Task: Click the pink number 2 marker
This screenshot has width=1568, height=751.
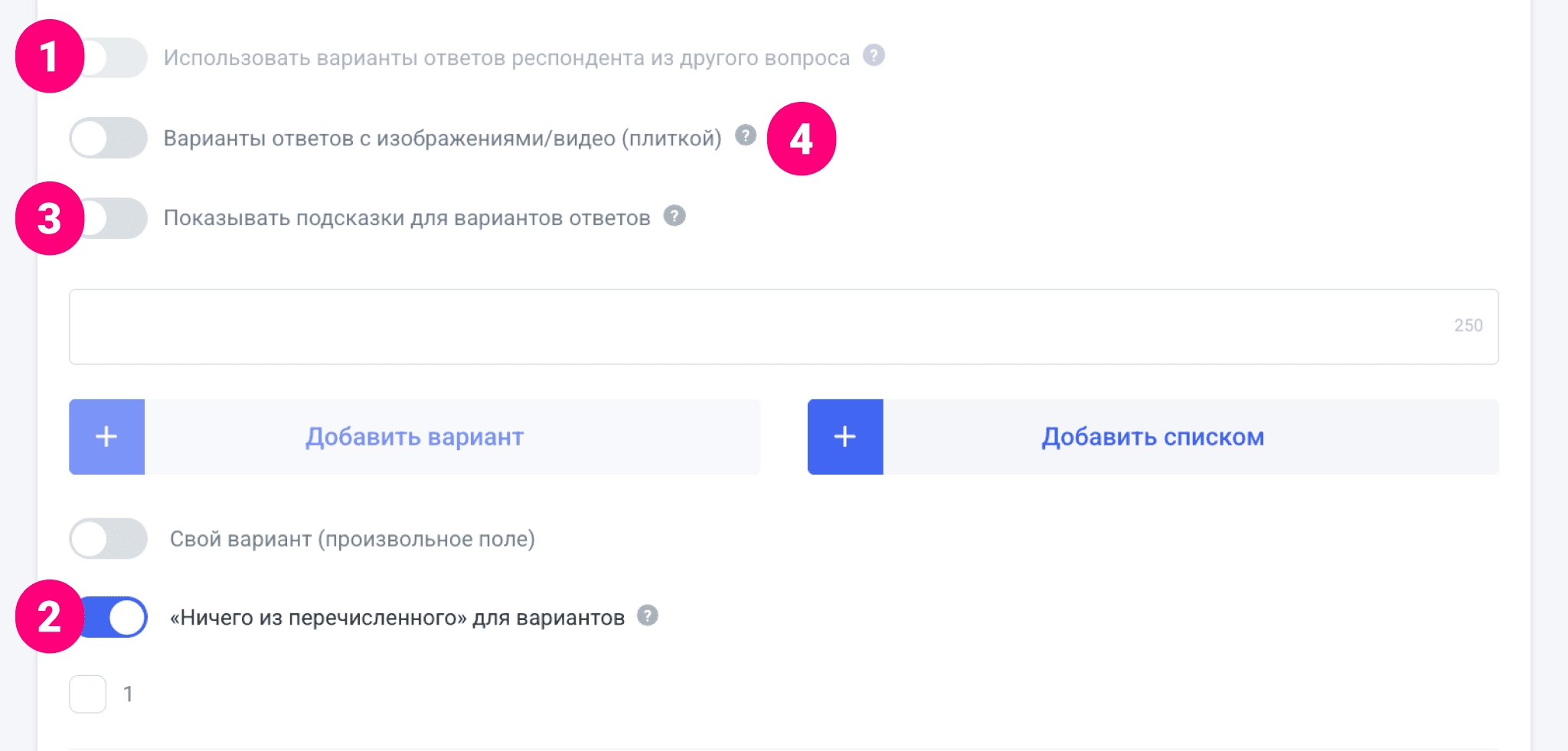Action: pyautogui.click(x=49, y=616)
